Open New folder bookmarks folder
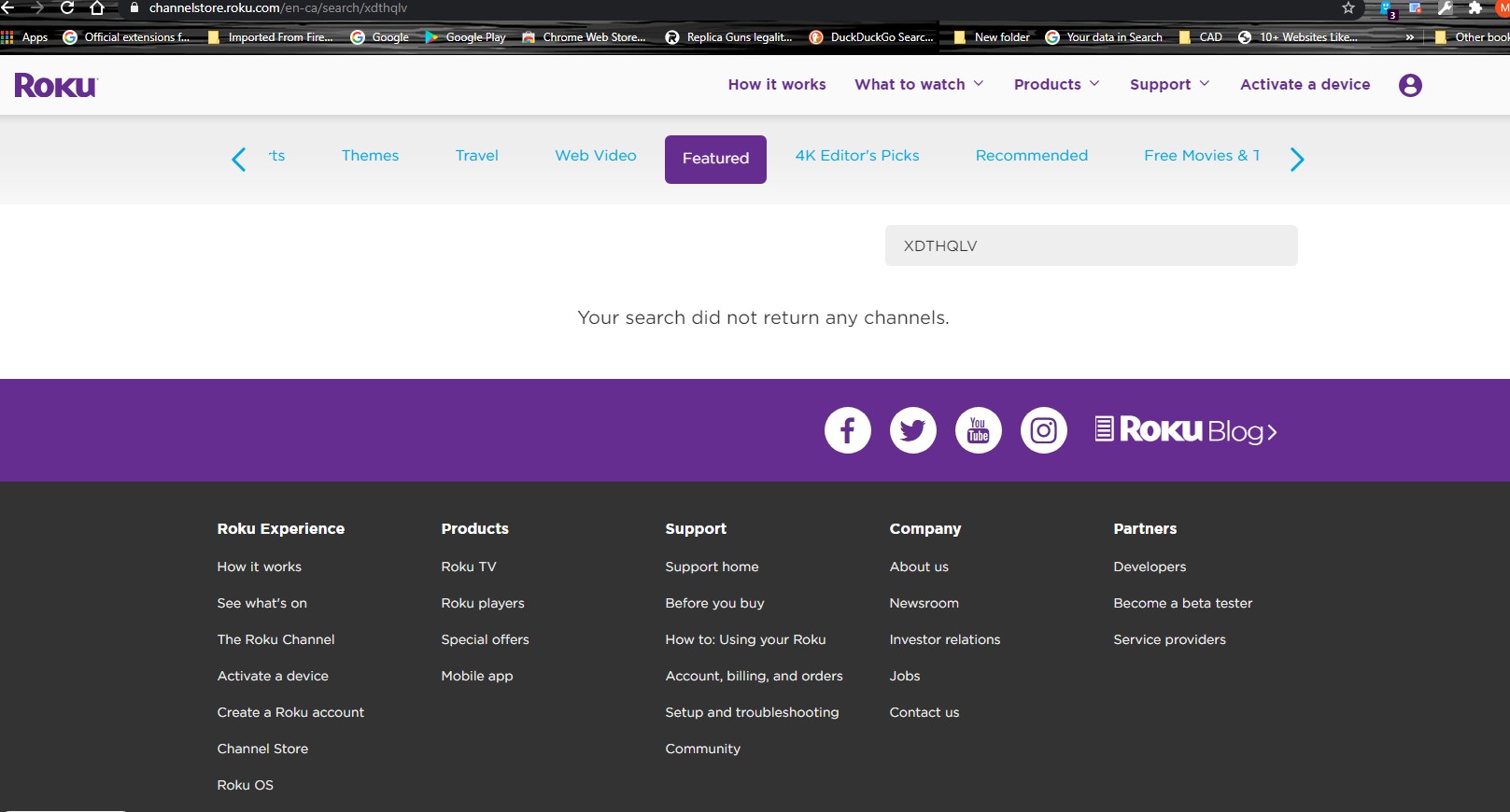The width and height of the screenshot is (1510, 812). click(993, 37)
